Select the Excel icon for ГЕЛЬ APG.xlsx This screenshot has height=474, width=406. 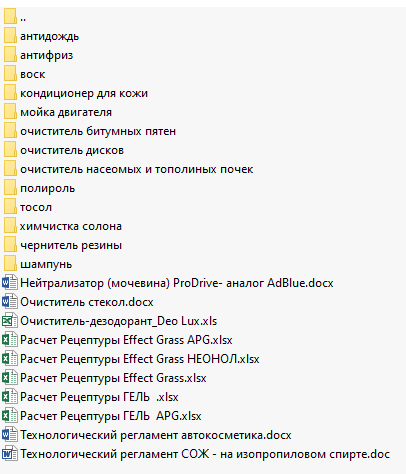pos(10,416)
